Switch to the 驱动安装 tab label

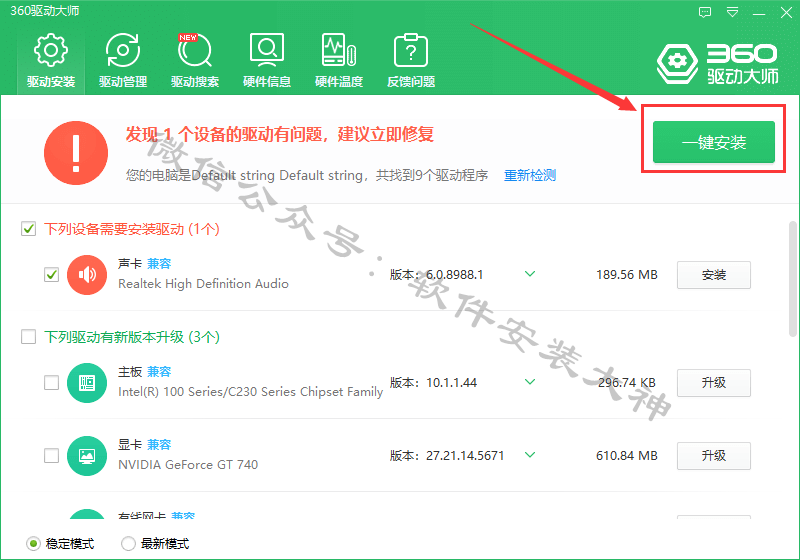pyautogui.click(x=51, y=82)
